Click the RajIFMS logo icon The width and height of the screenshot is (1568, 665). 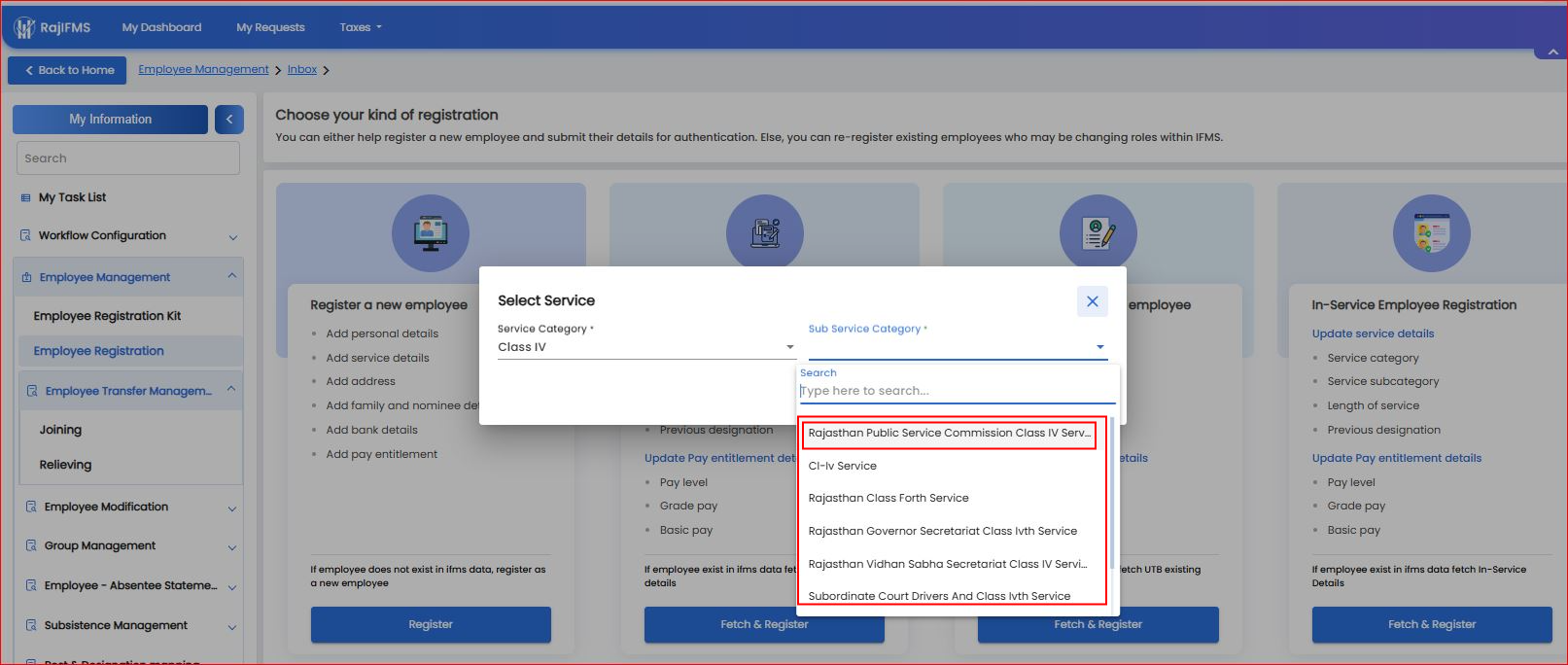tap(23, 27)
